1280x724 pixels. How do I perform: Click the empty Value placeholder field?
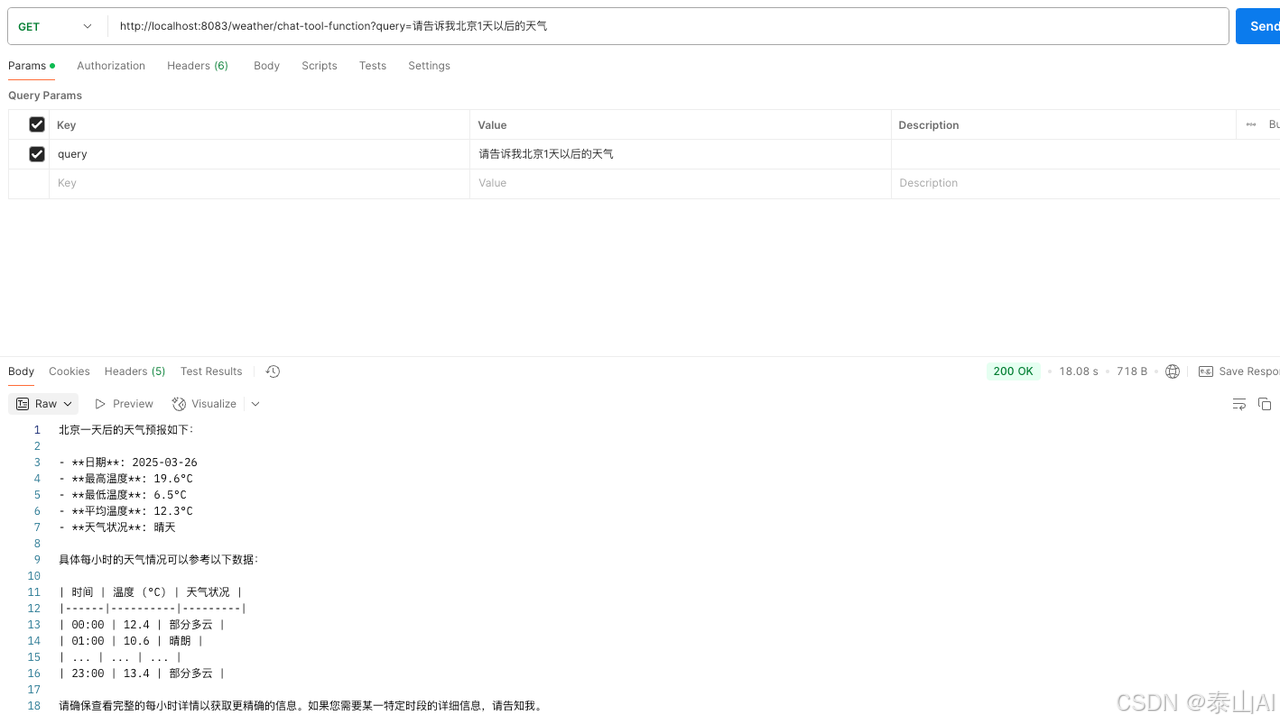[680, 183]
